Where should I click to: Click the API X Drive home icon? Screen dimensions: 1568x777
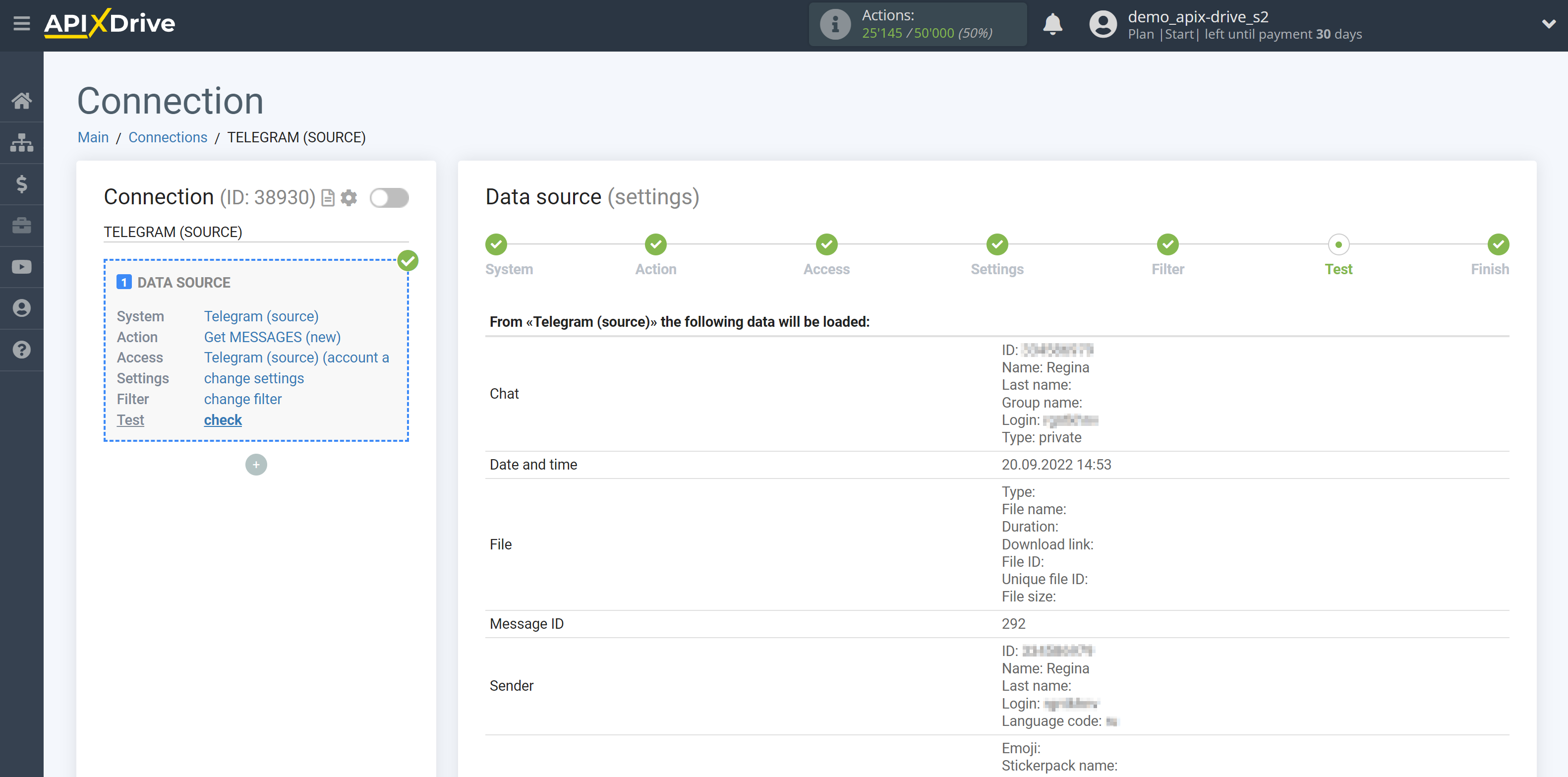(22, 100)
